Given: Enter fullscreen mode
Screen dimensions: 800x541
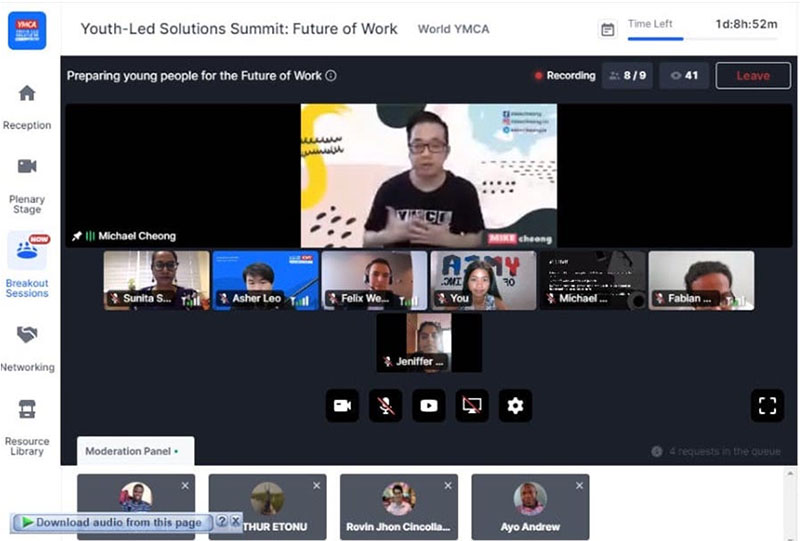Looking at the screenshot, I should [x=767, y=406].
